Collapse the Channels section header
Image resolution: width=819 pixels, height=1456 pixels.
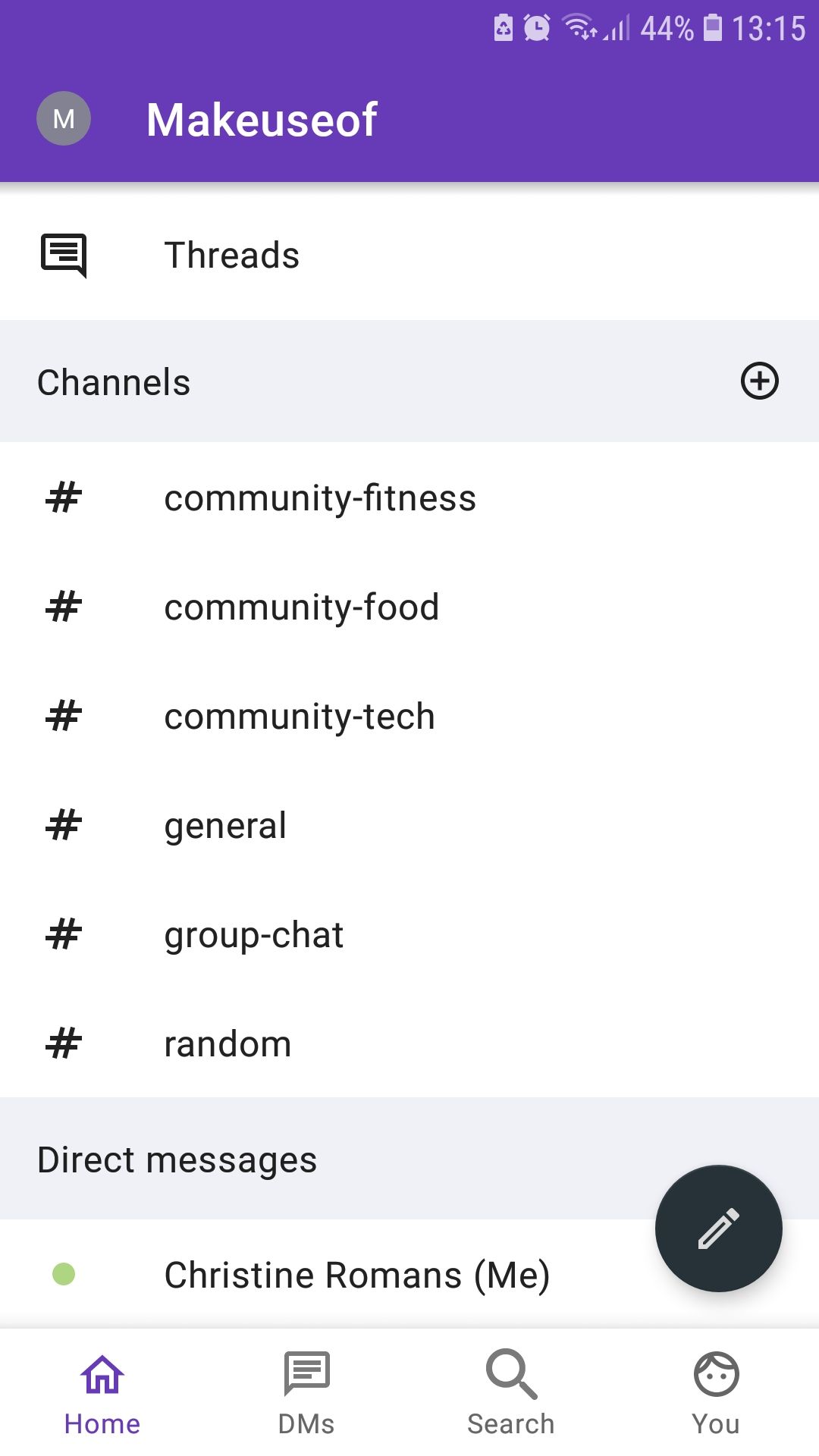114,382
